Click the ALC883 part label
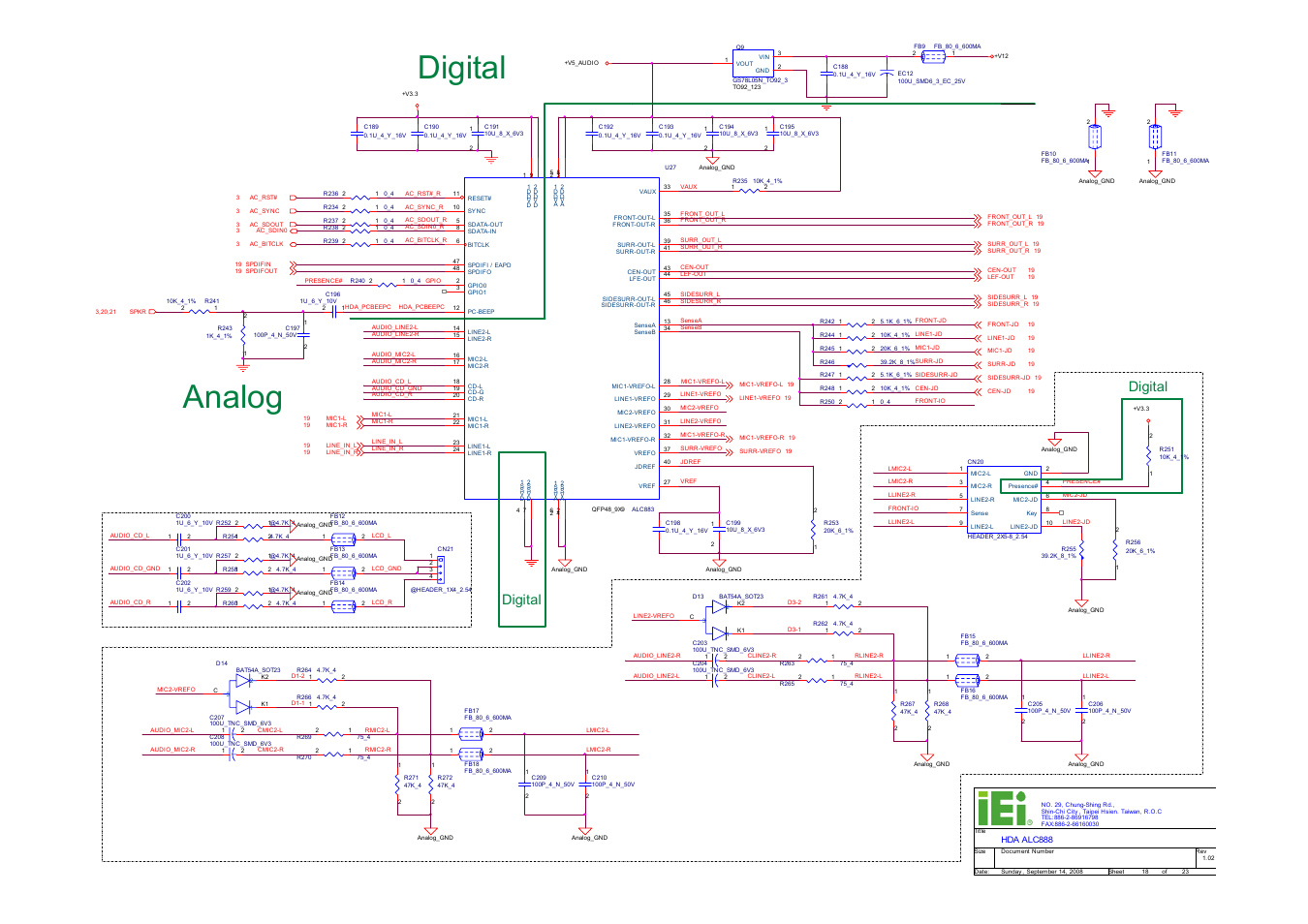This screenshot has width=1308, height=924. (x=643, y=509)
